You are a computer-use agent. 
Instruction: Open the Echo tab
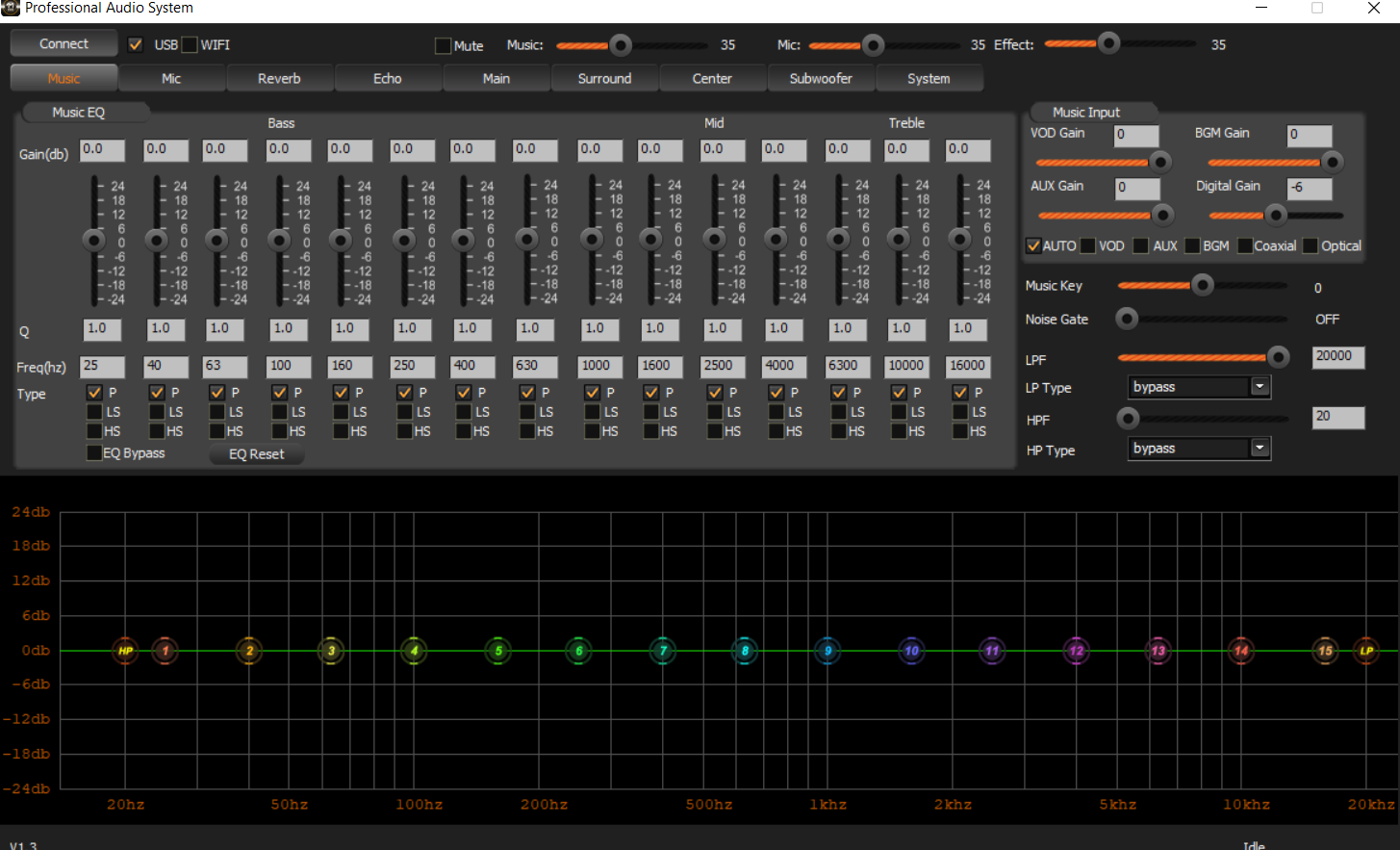(x=388, y=78)
